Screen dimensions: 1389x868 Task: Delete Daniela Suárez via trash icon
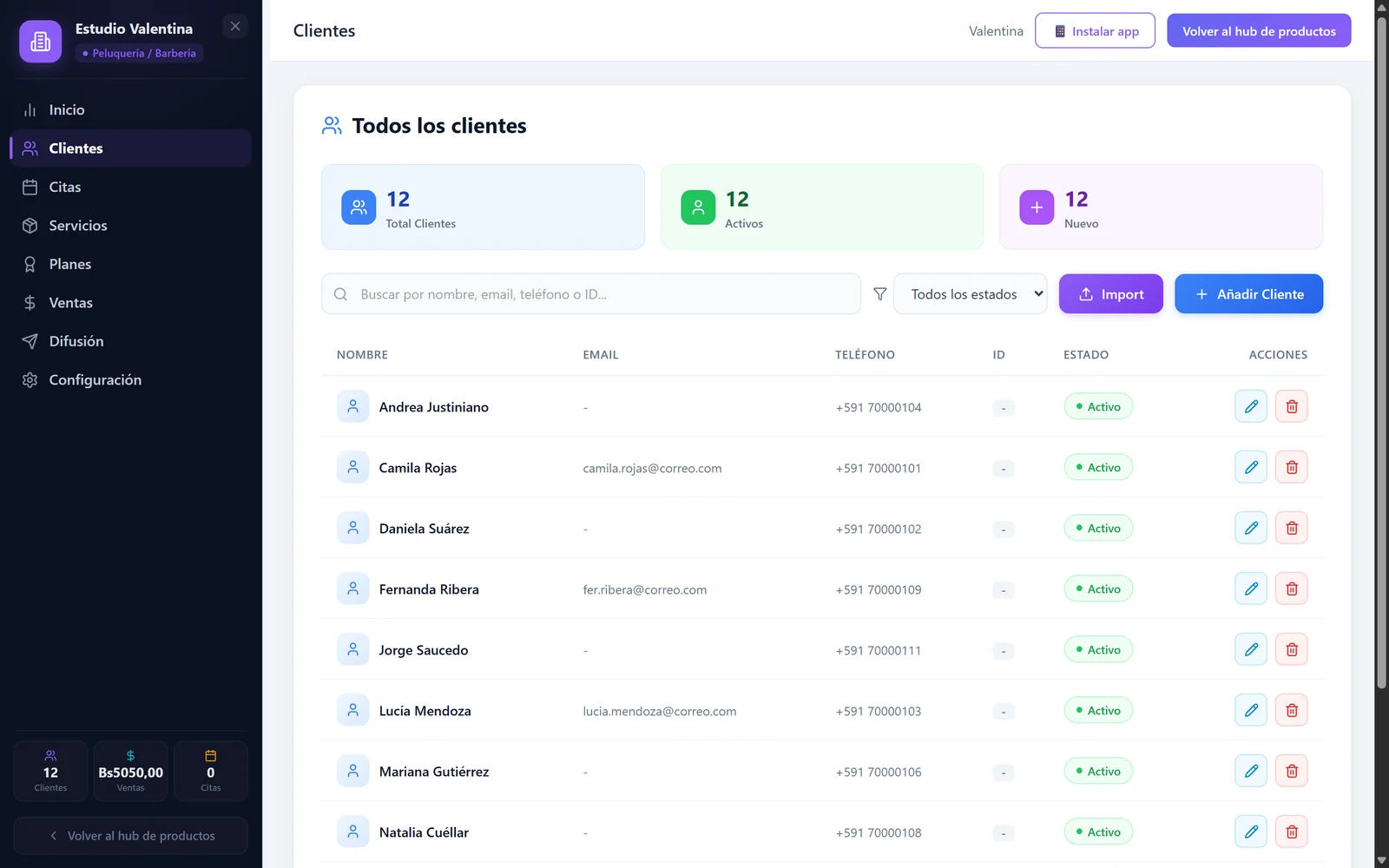(x=1292, y=528)
